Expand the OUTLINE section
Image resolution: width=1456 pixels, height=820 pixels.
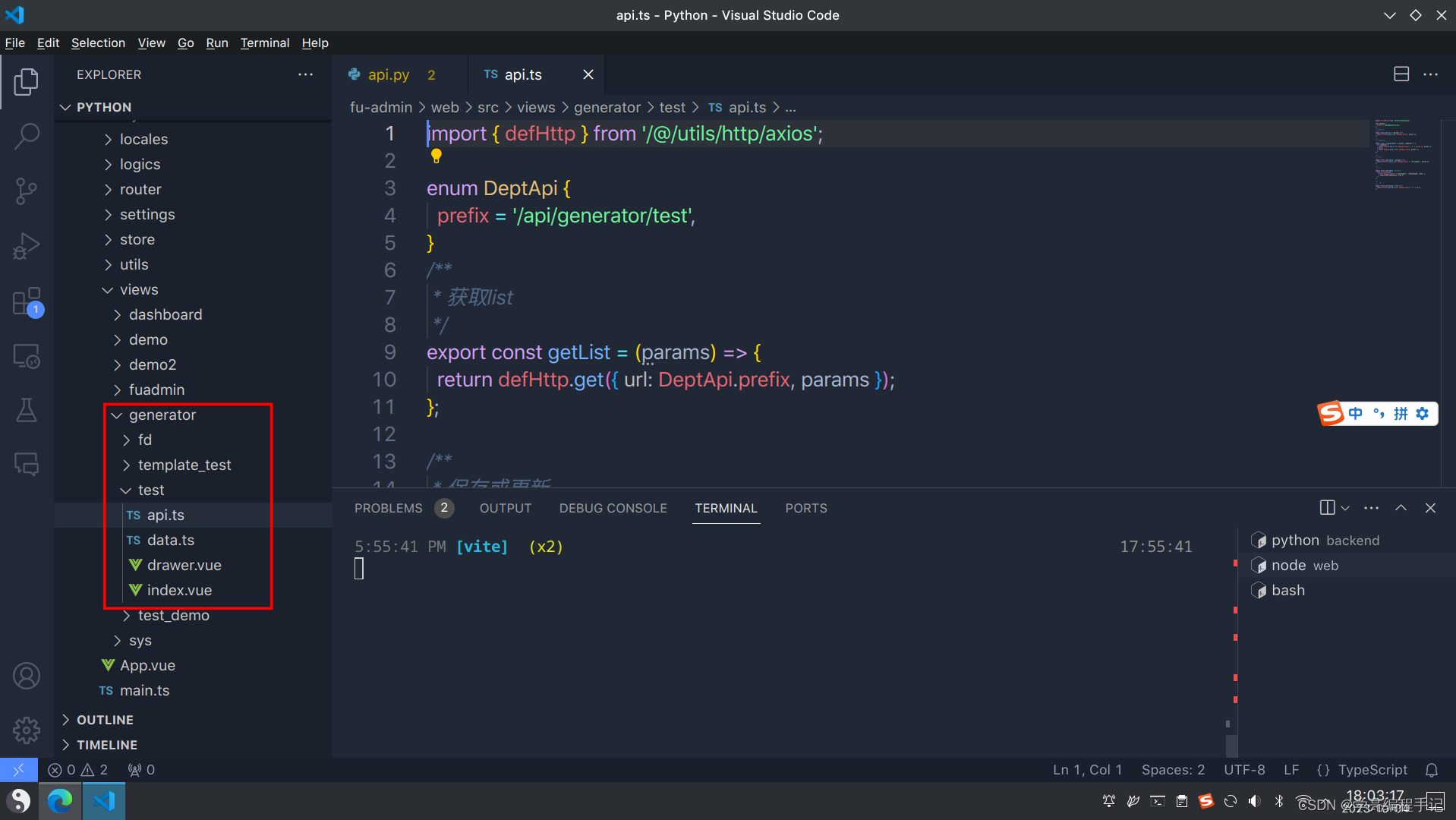pyautogui.click(x=106, y=719)
